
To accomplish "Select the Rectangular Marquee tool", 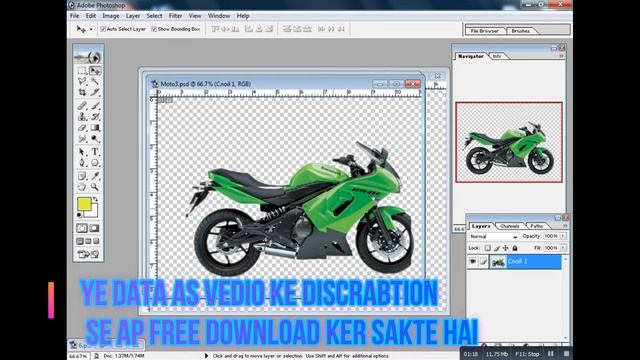I will (82, 71).
